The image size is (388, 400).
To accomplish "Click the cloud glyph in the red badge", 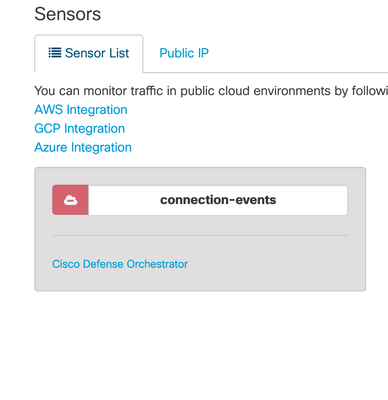I will click(70, 200).
